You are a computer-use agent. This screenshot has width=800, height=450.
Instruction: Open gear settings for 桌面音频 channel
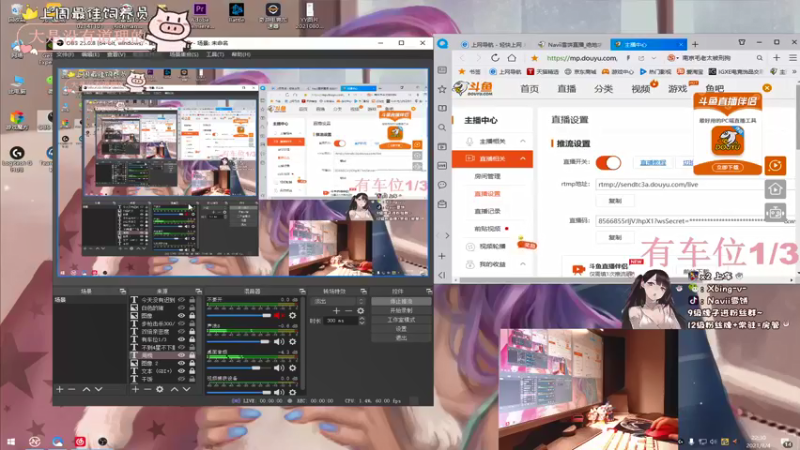(292, 367)
